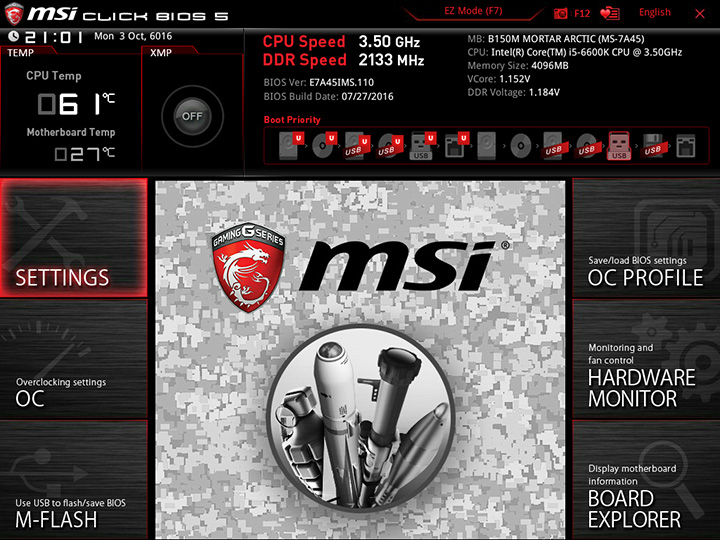Click the MSI Gaming G Series shield logo
The height and width of the screenshot is (540, 720).
[x=248, y=267]
